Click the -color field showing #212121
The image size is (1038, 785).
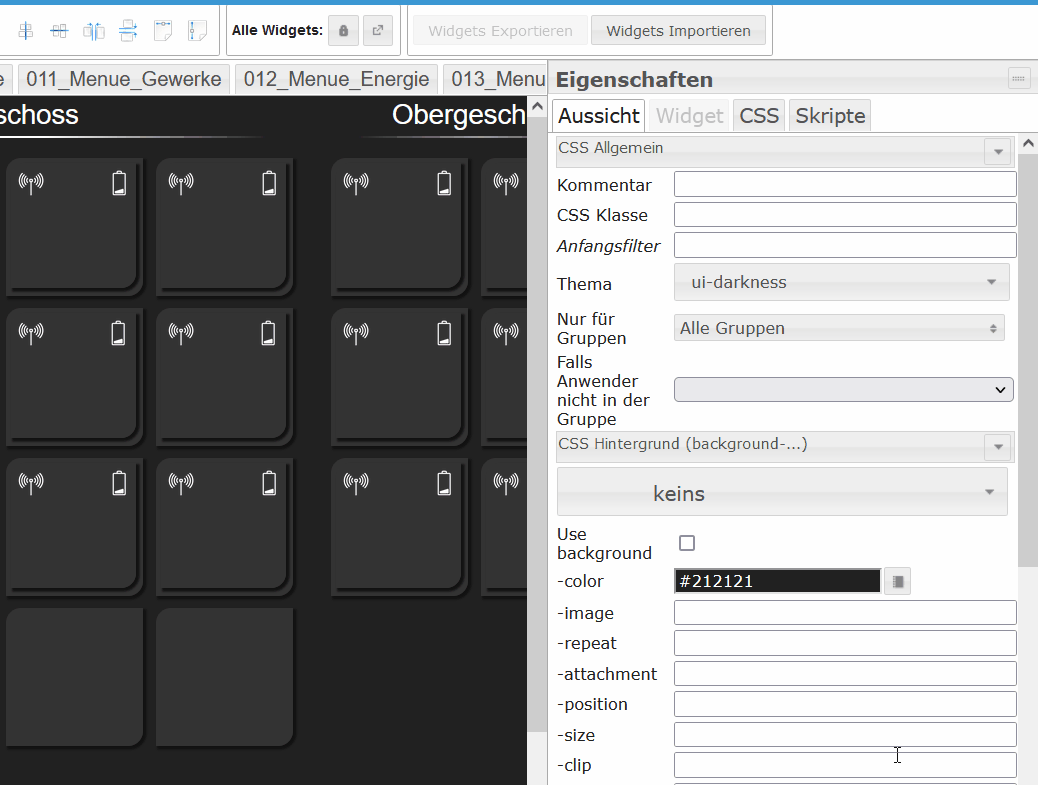777,581
